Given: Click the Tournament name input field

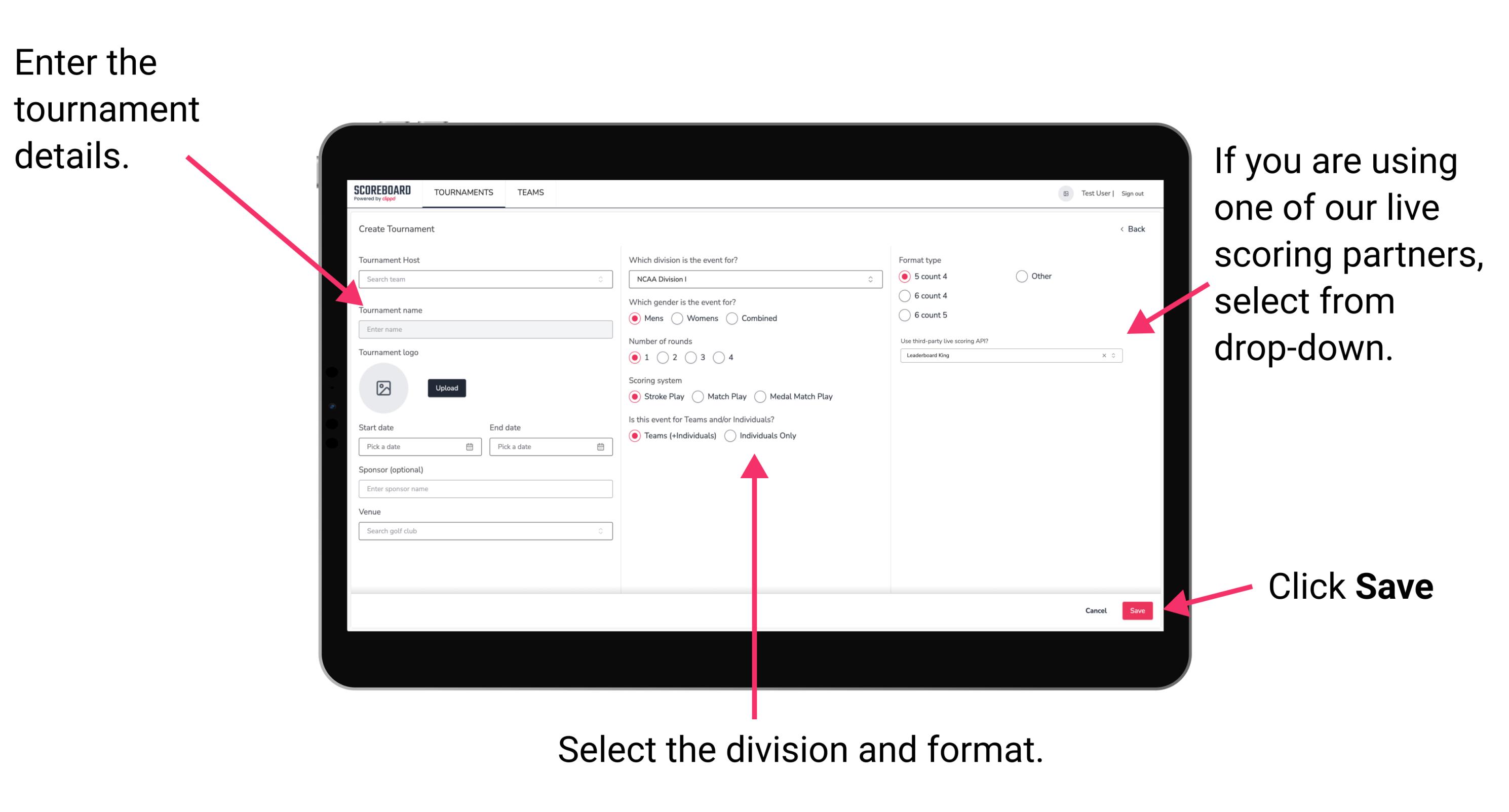Looking at the screenshot, I should click(x=483, y=330).
